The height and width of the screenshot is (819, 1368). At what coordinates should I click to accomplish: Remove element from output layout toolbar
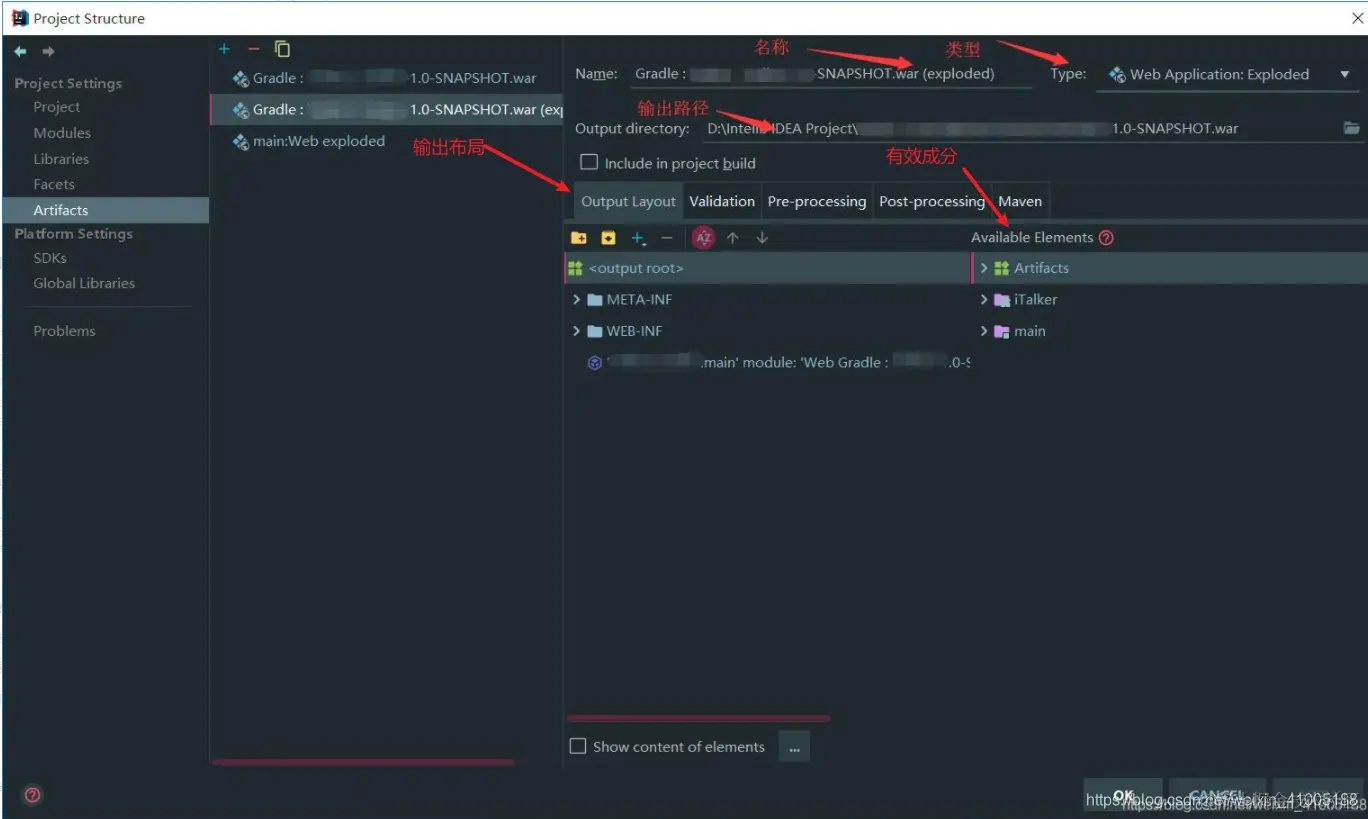667,238
